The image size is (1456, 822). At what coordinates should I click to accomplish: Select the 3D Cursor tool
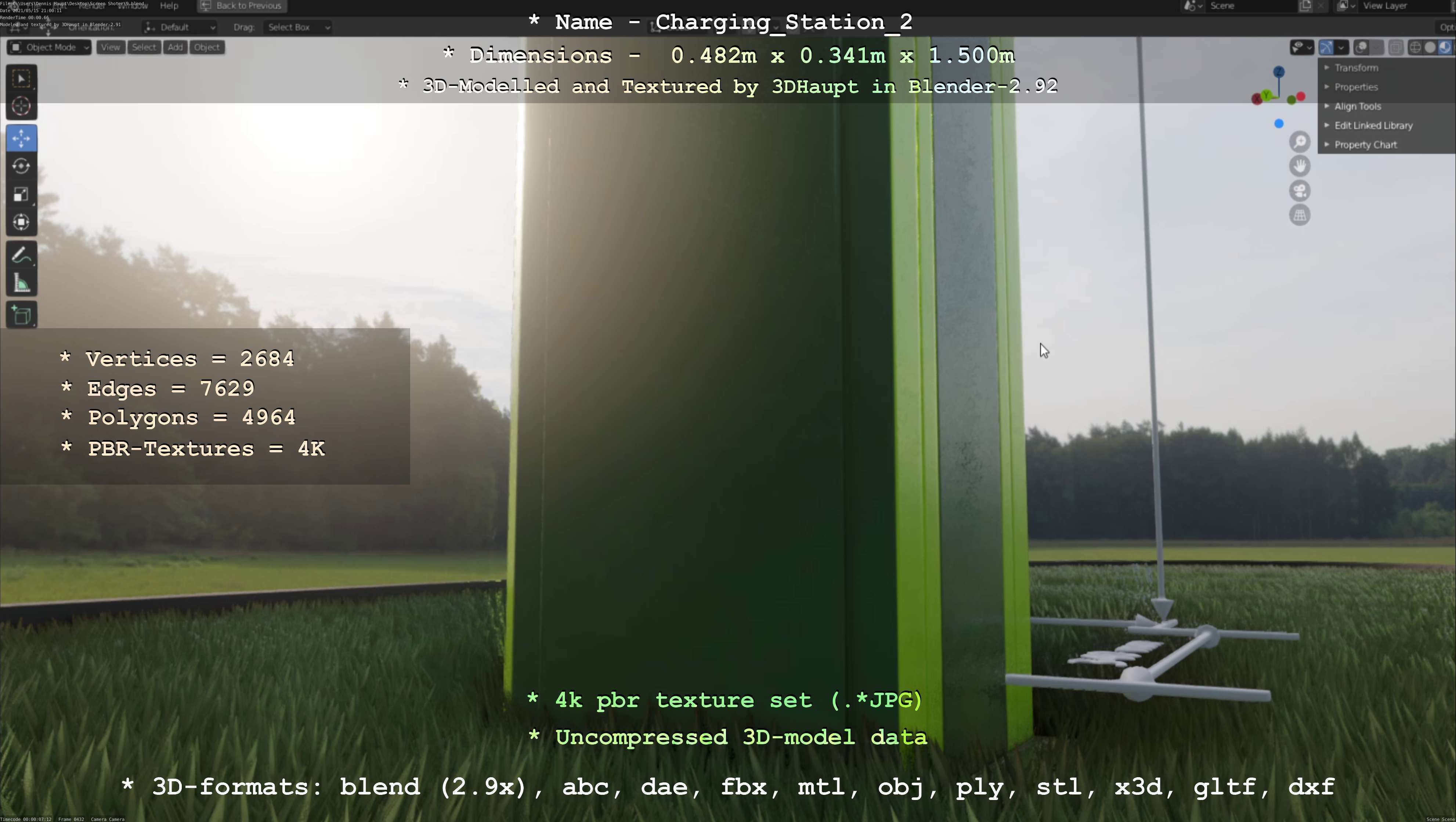[21, 106]
